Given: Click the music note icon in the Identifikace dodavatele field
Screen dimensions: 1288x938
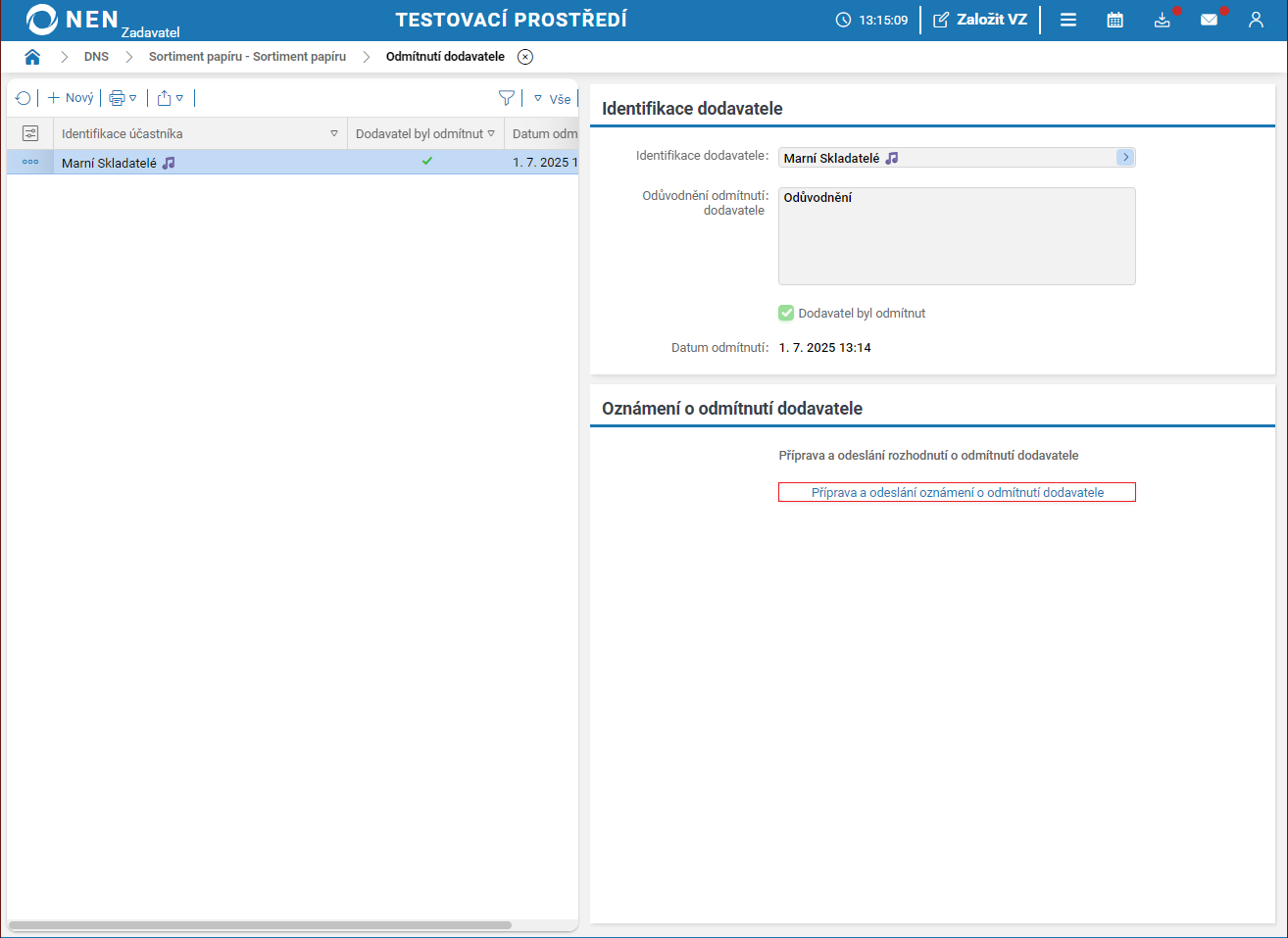Looking at the screenshot, I should click(x=892, y=158).
